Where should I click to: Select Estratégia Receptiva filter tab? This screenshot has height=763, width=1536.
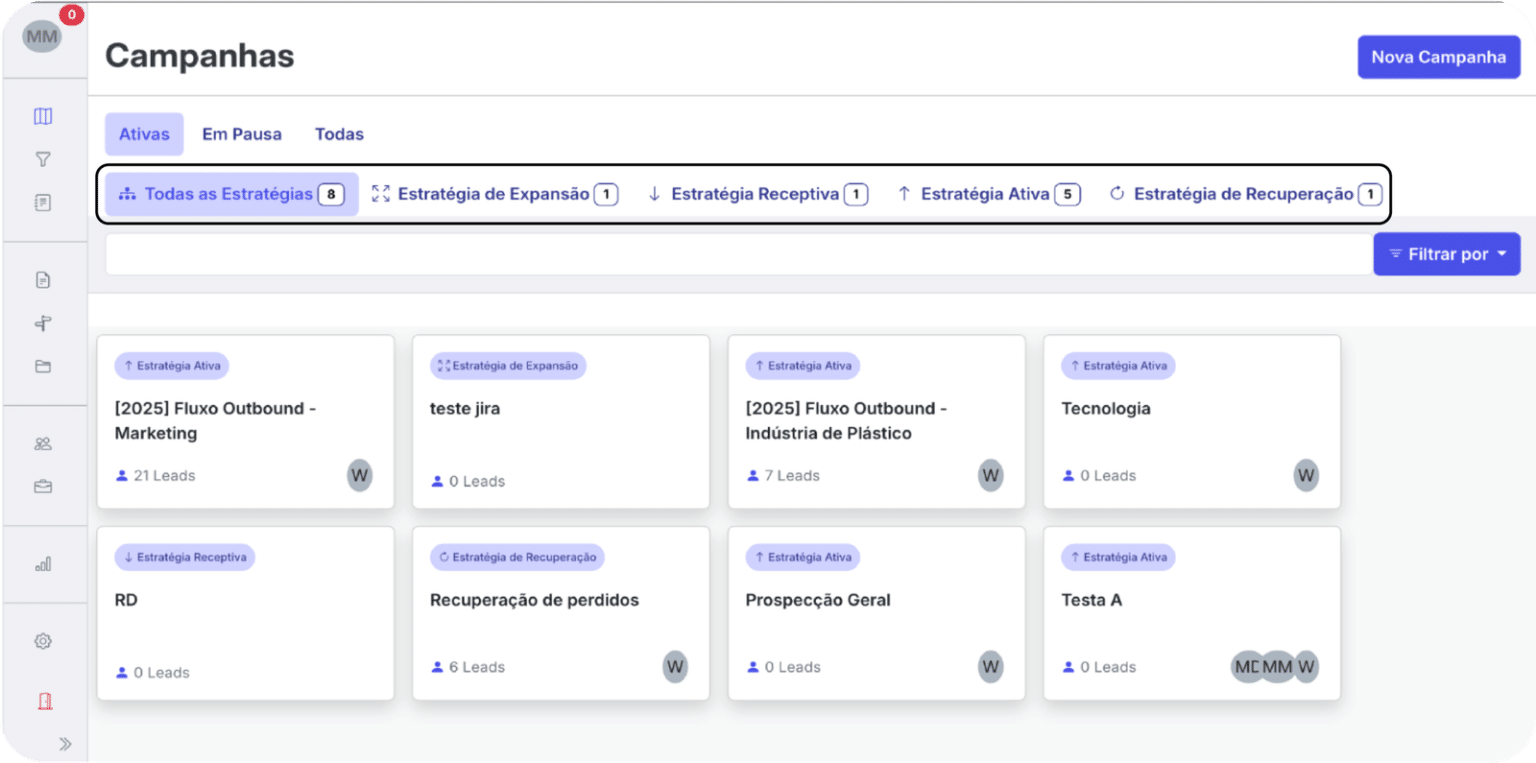[757, 194]
